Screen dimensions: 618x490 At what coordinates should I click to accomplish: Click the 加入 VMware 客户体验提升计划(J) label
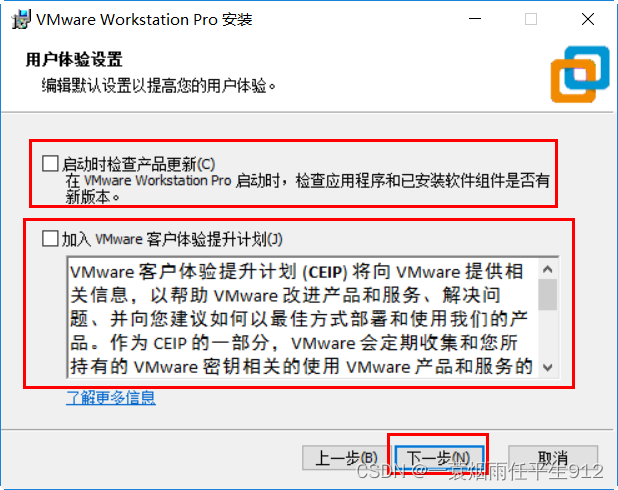(172, 239)
